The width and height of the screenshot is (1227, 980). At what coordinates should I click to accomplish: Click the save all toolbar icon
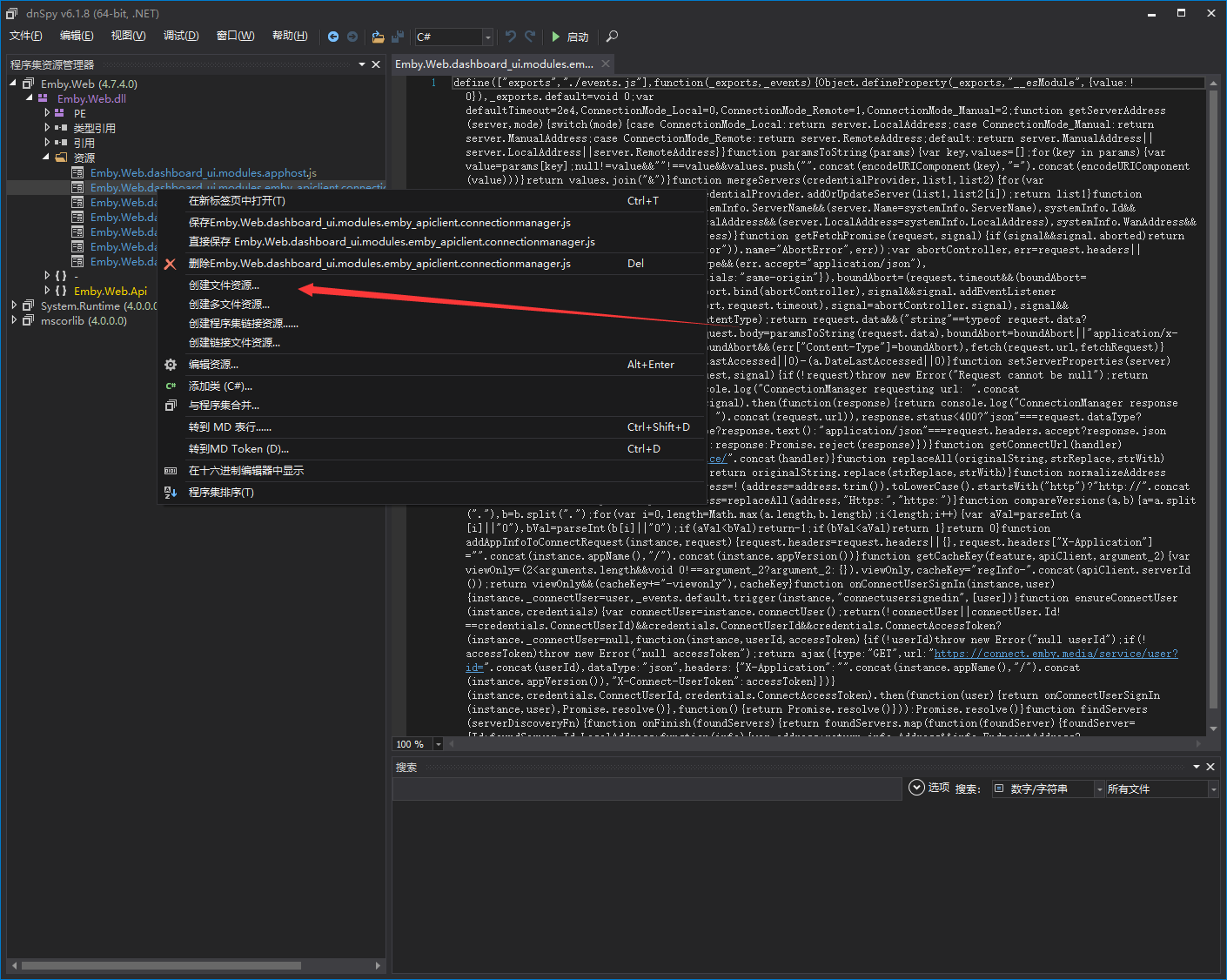tap(398, 37)
